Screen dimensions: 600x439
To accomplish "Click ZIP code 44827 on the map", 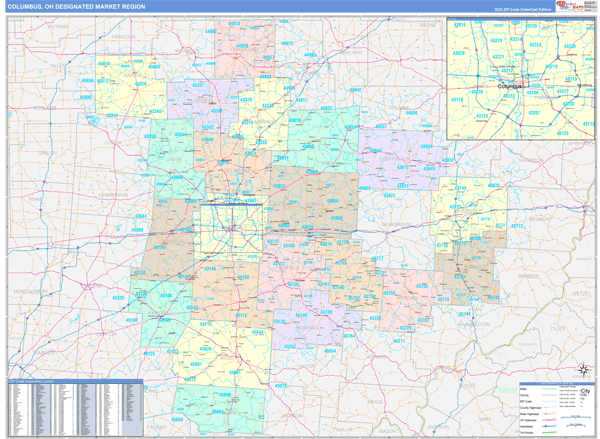I will (x=268, y=57).
